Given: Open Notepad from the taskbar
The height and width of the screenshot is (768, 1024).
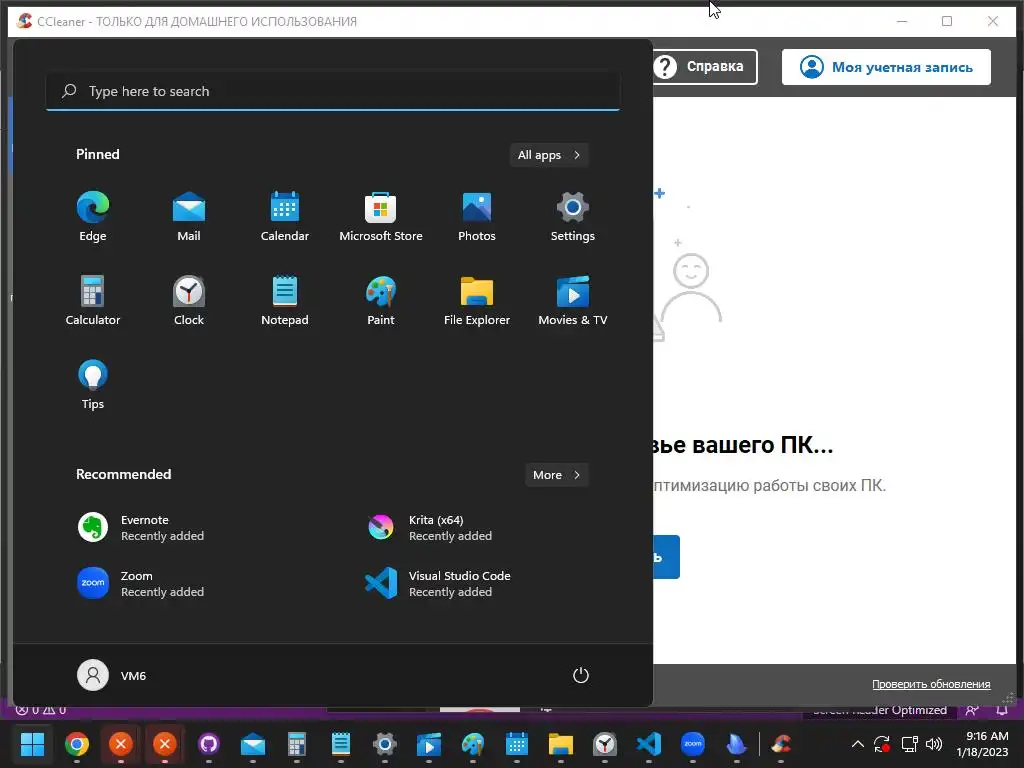Looking at the screenshot, I should [x=341, y=744].
